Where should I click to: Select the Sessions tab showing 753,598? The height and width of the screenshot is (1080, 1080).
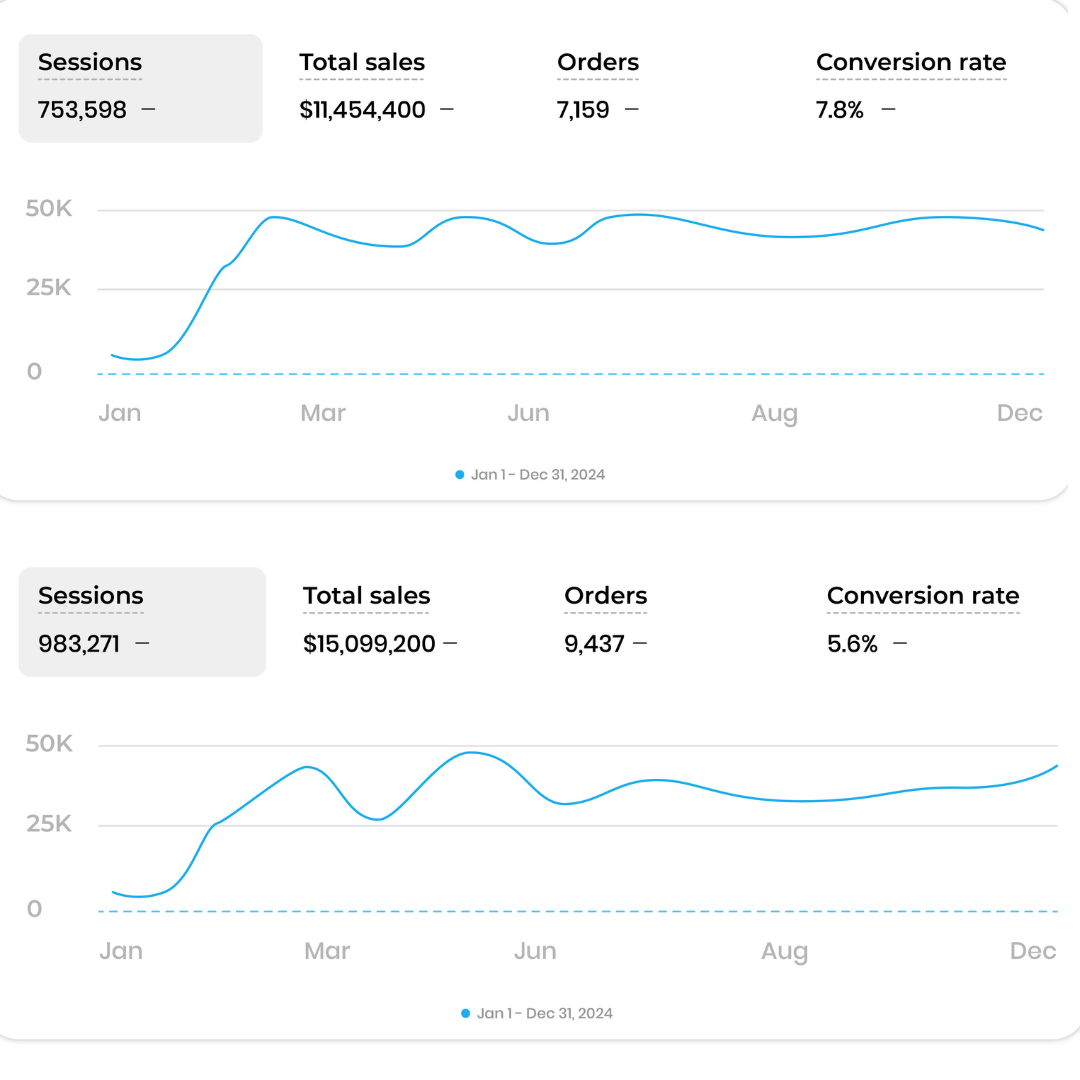coord(140,88)
